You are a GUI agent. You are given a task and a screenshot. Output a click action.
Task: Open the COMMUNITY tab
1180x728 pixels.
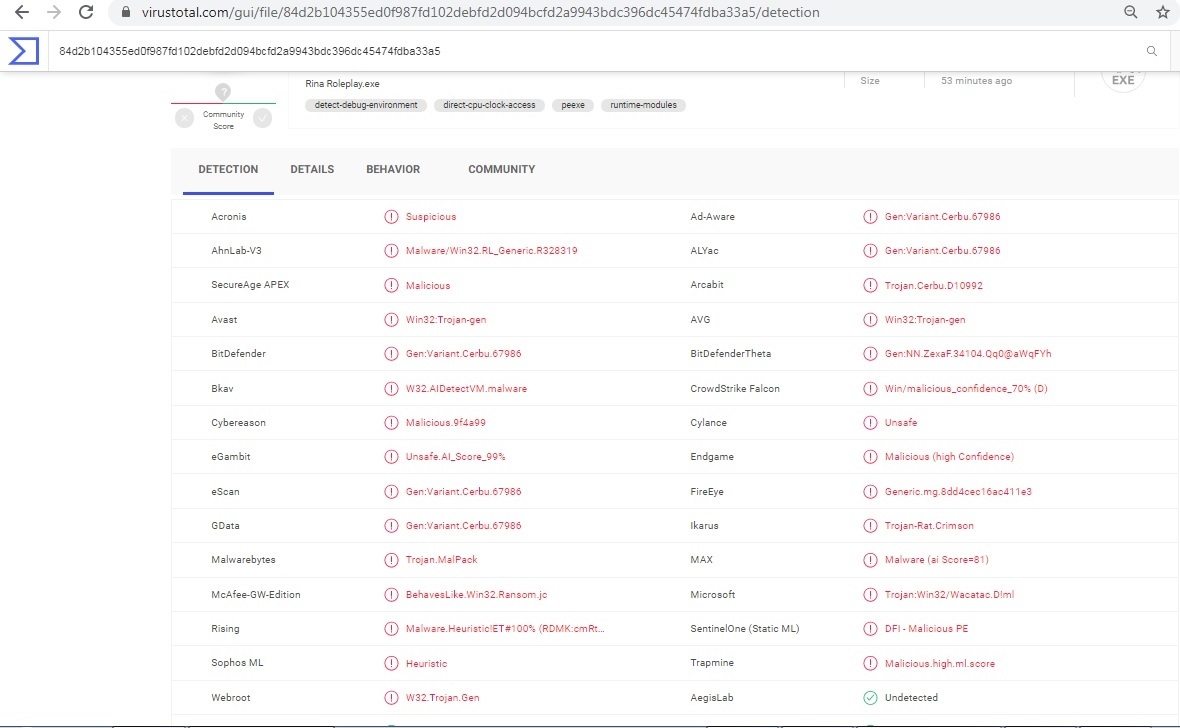[x=501, y=169]
